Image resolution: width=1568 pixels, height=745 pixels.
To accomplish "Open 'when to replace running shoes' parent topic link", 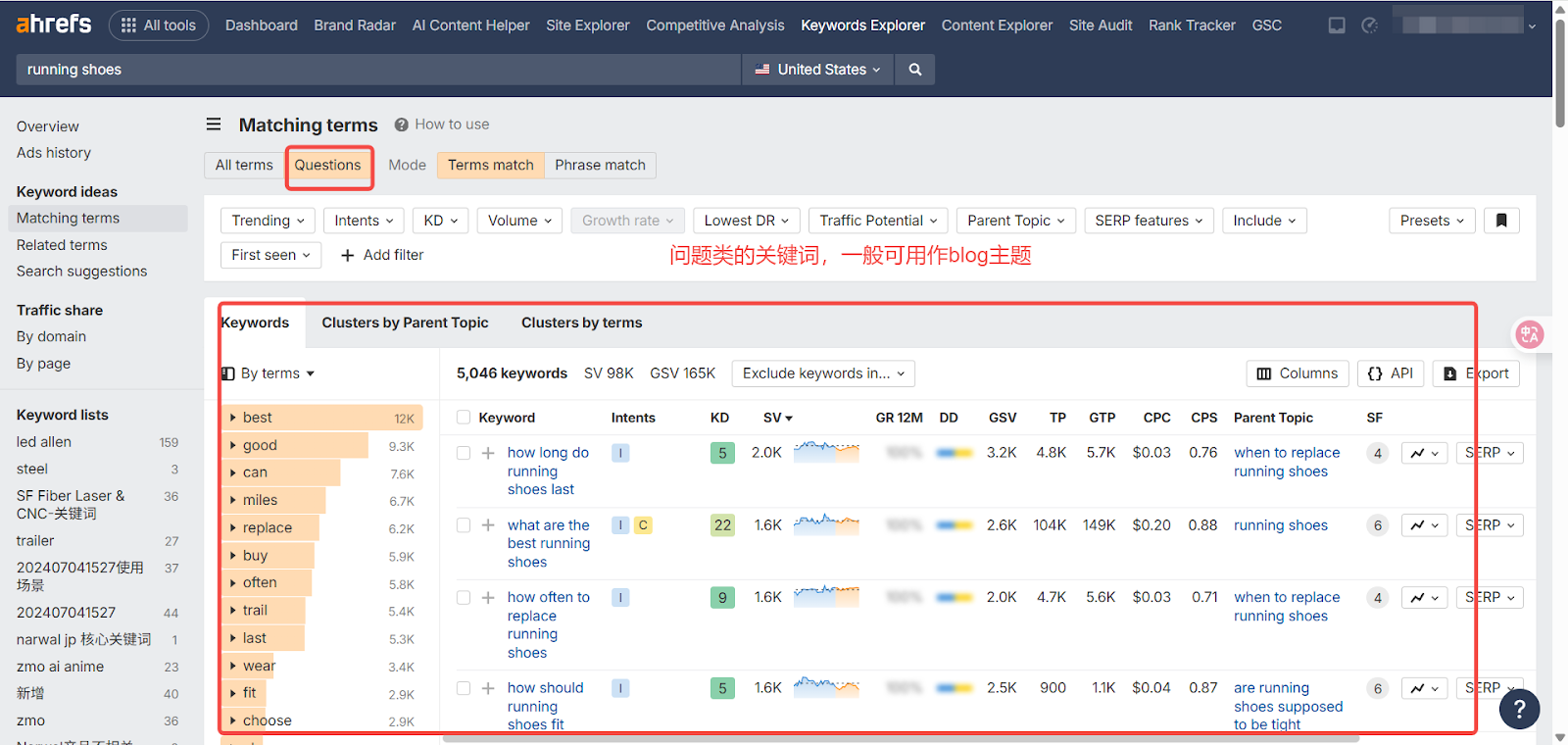I will (x=1286, y=462).
